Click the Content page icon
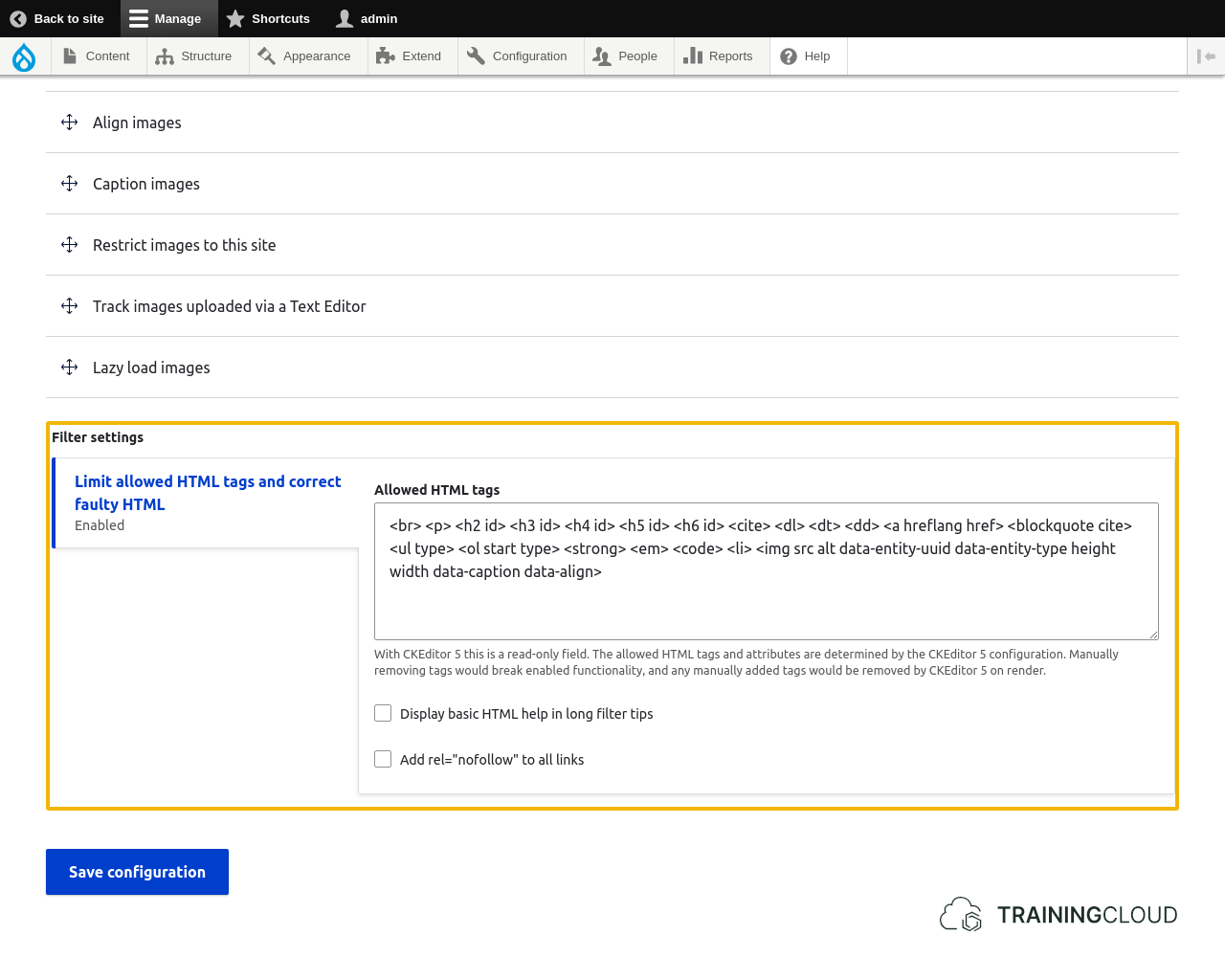Image resolution: width=1225 pixels, height=980 pixels. click(70, 56)
